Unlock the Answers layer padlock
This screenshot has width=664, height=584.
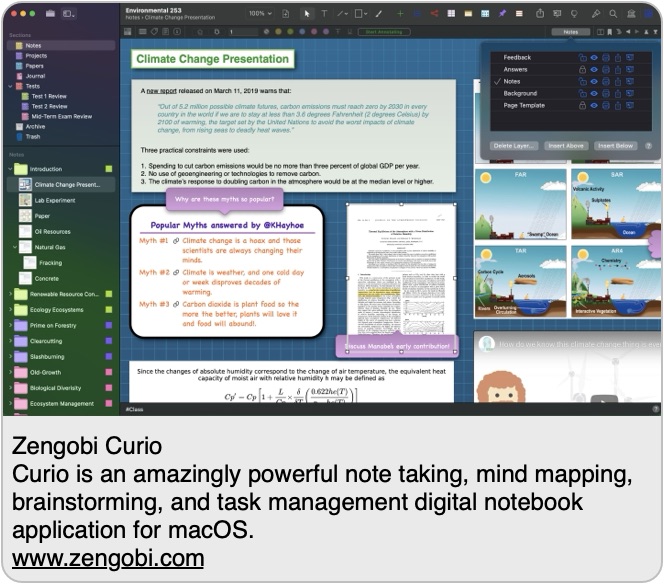tap(582, 70)
